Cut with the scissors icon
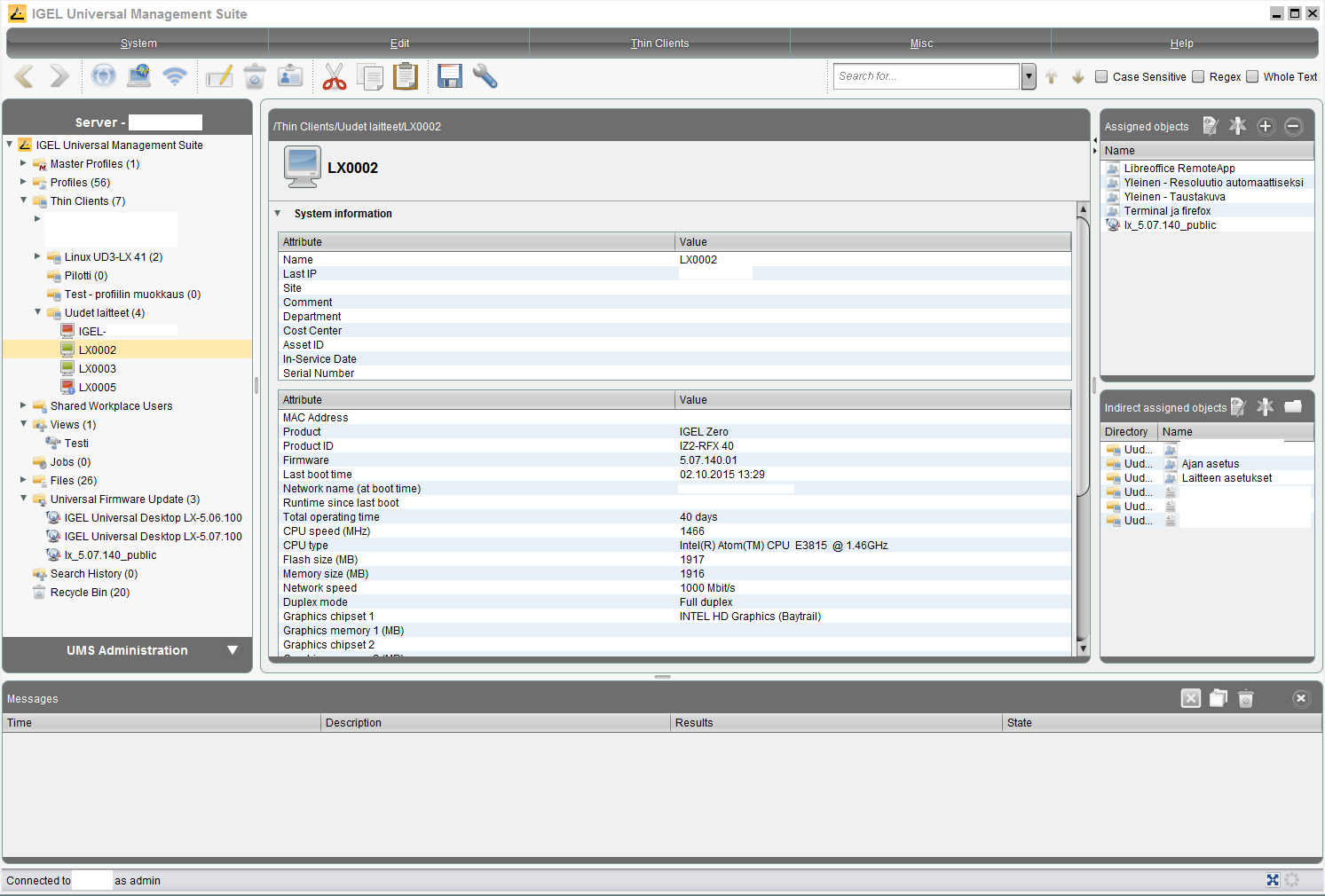The width and height of the screenshot is (1325, 896). [335, 76]
